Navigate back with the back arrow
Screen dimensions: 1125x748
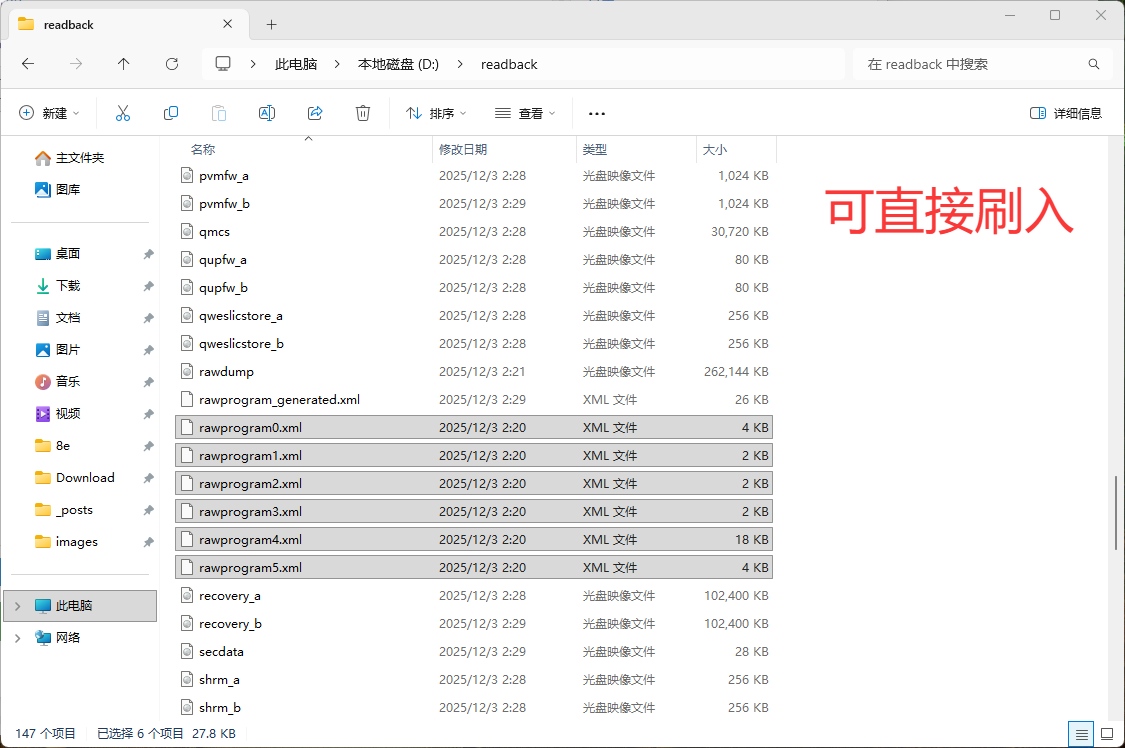coord(27,63)
